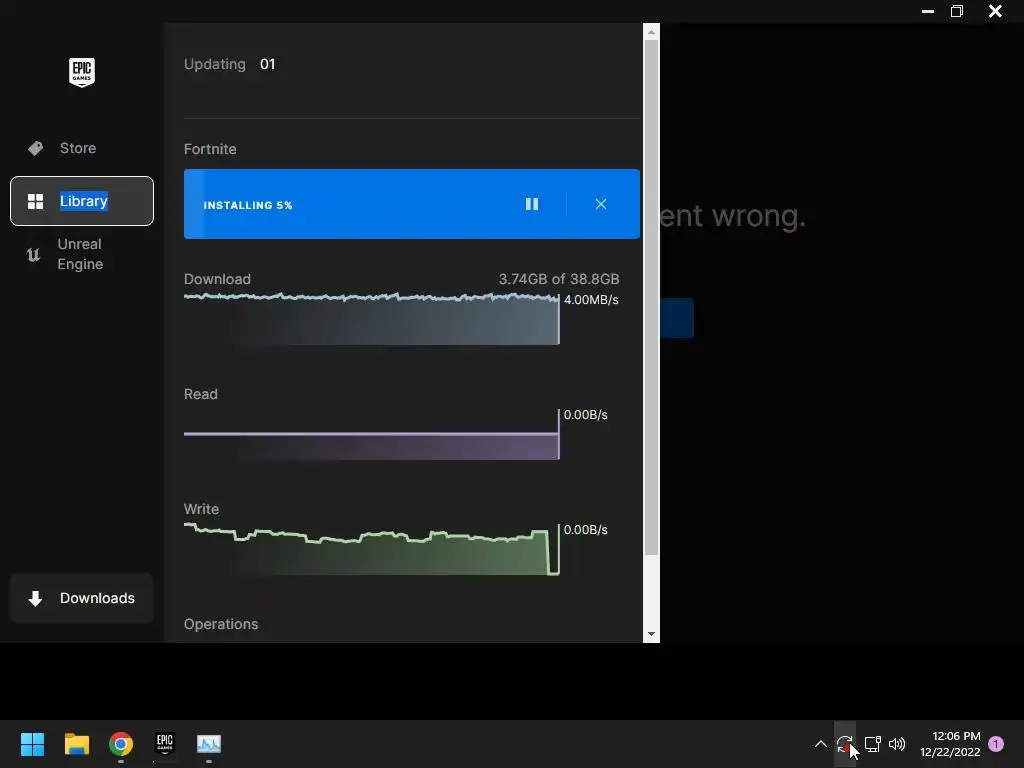Open the Store page

point(82,148)
